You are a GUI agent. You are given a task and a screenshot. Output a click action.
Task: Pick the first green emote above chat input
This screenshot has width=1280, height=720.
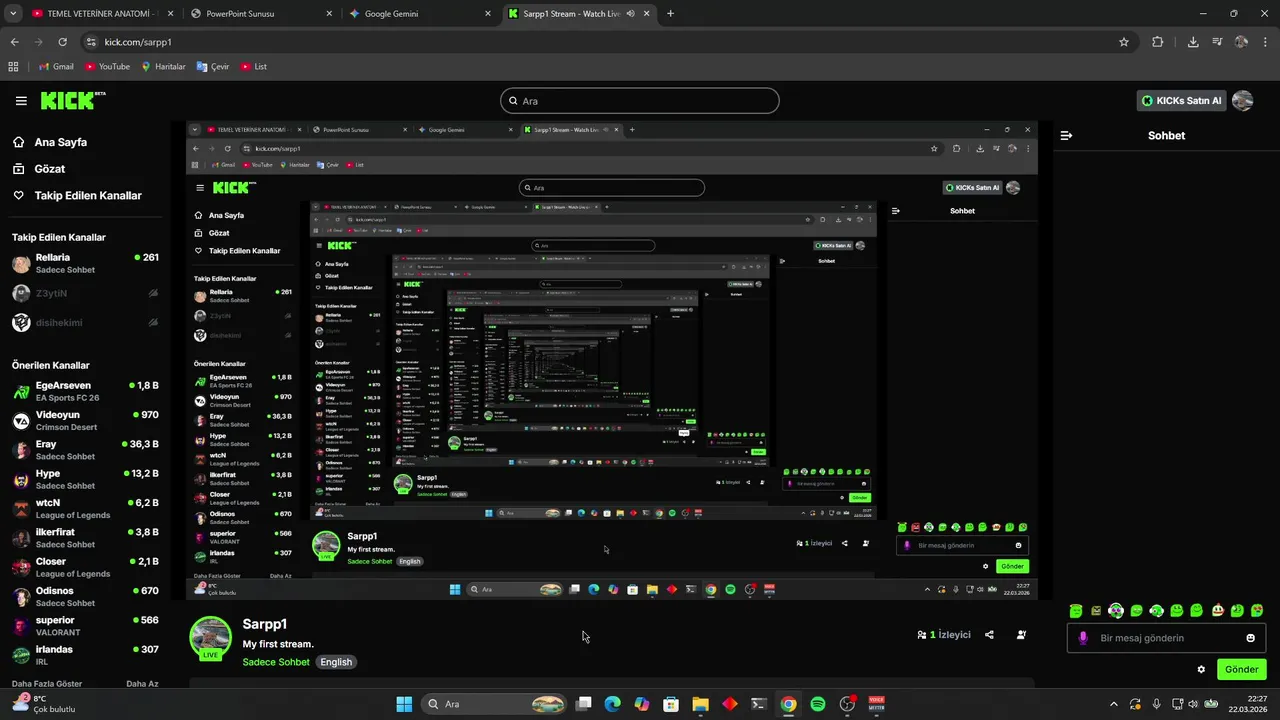point(1076,610)
